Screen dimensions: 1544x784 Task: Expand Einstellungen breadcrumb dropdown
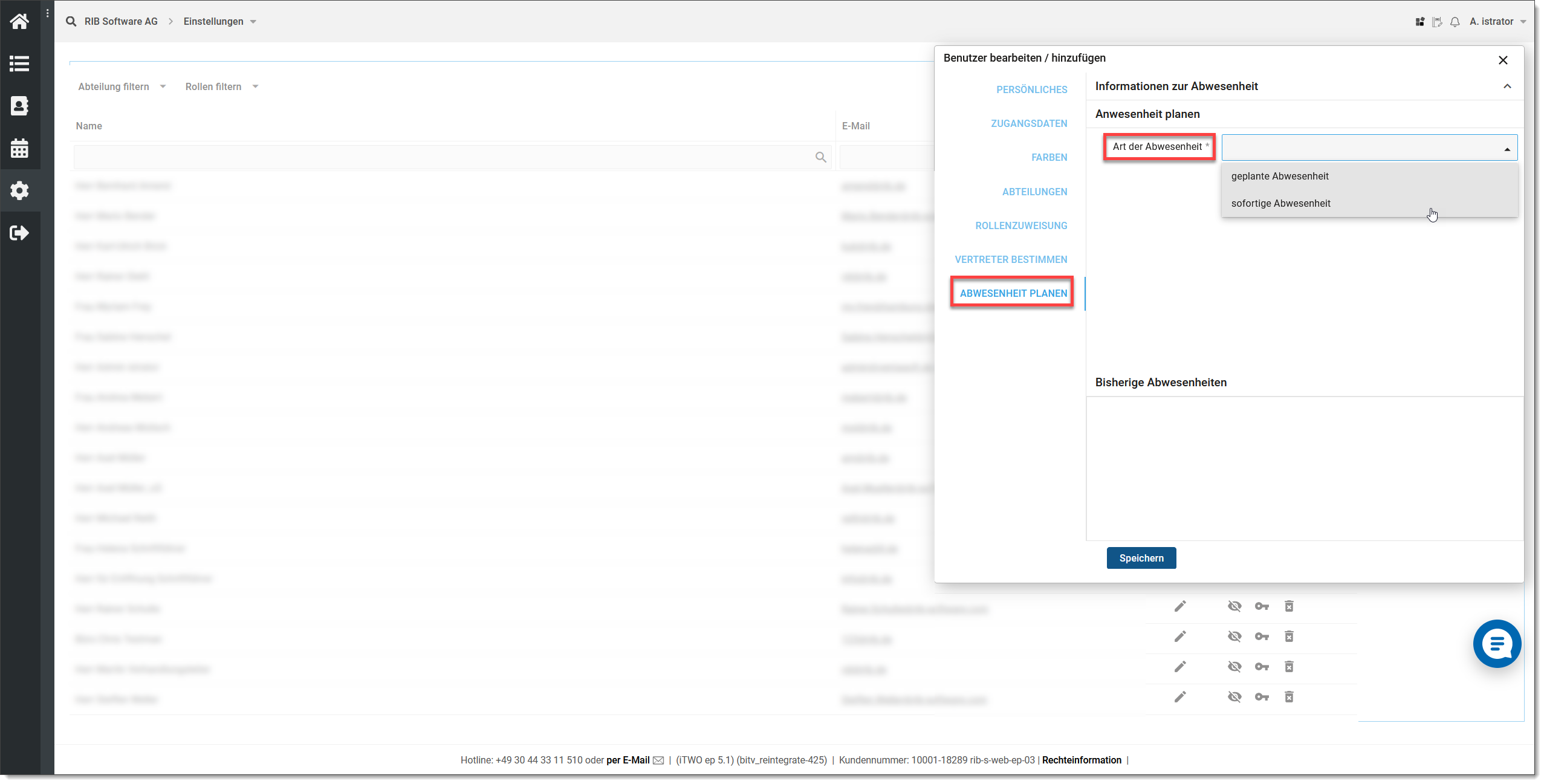click(219, 21)
